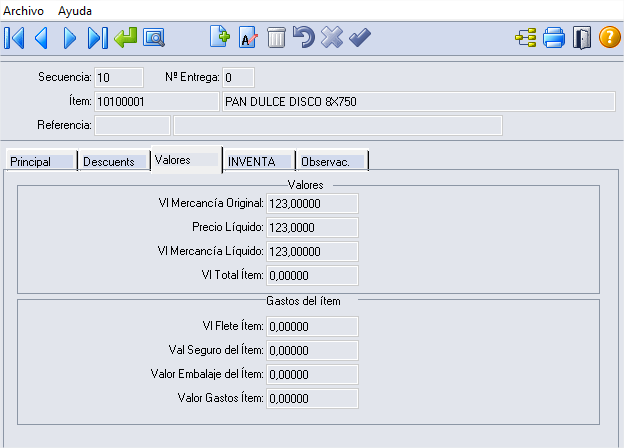Click the Valor Embalaje del Ítem field
Screen dimensions: 624x448
(x=312, y=374)
